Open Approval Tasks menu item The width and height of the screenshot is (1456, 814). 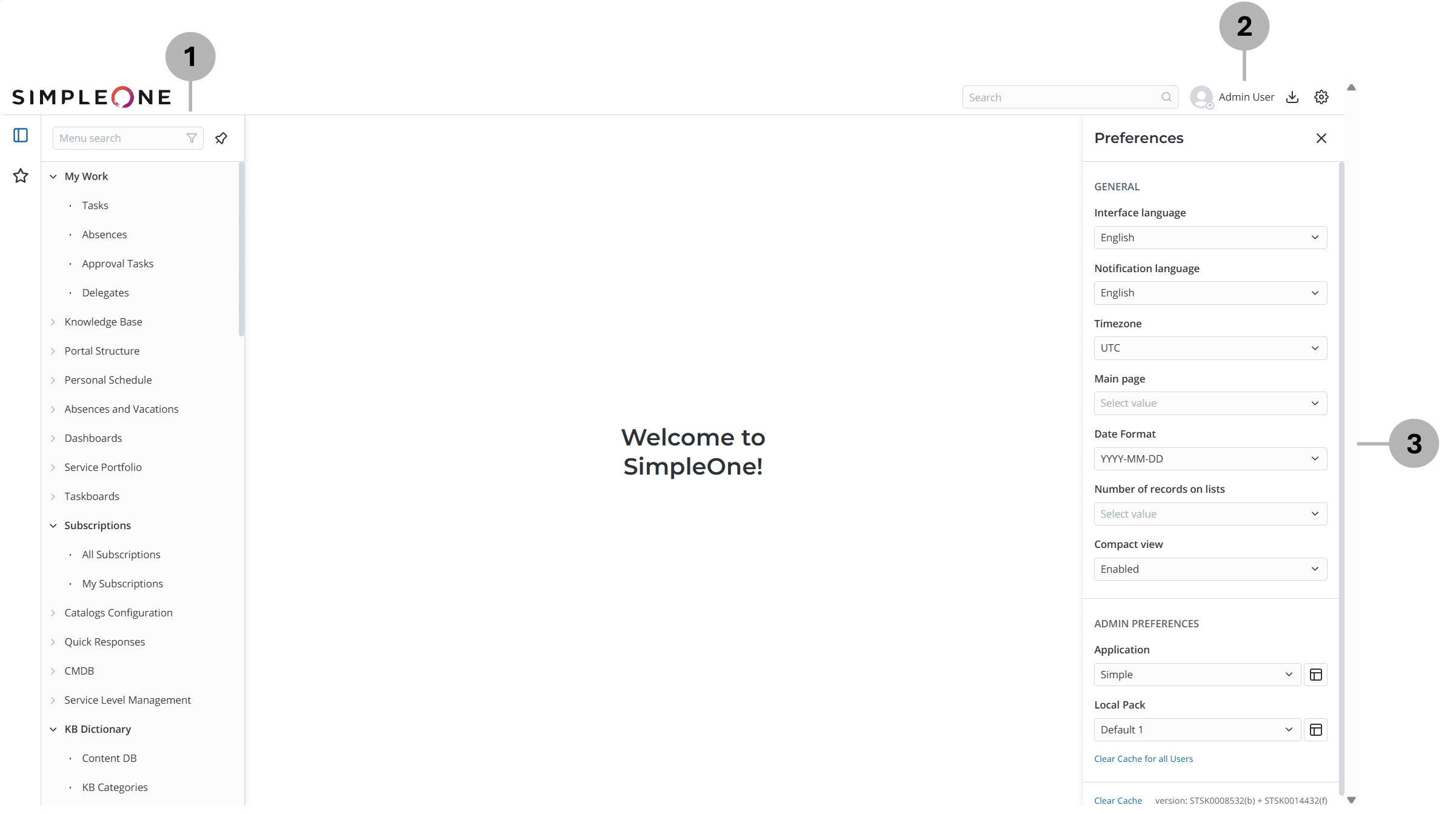118,264
